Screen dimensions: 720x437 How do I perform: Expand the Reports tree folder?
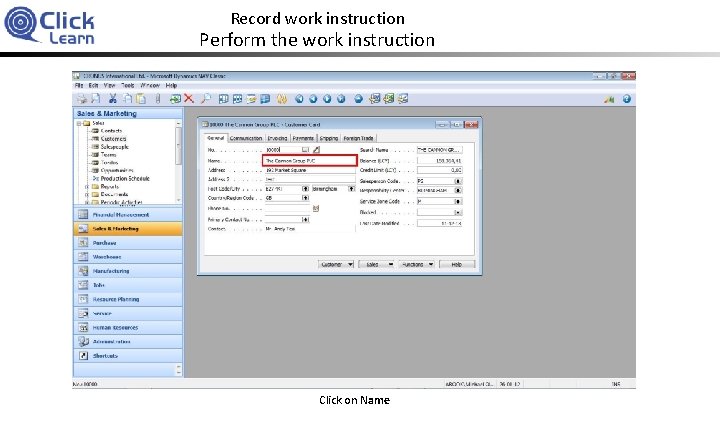click(87, 187)
